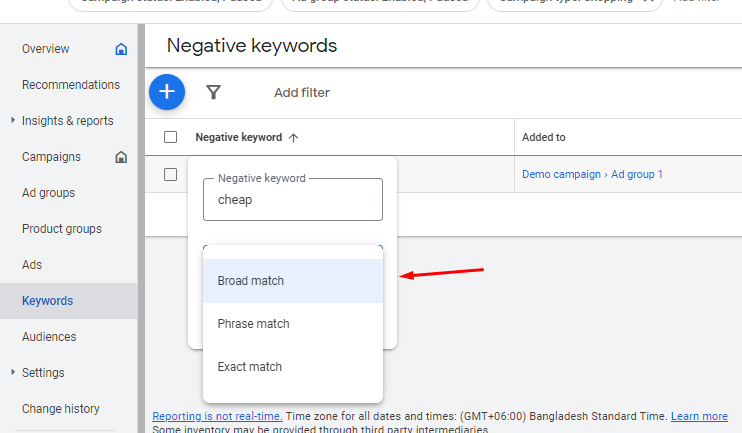
Task: Click Reporting is not real-time link
Action: click(x=217, y=416)
